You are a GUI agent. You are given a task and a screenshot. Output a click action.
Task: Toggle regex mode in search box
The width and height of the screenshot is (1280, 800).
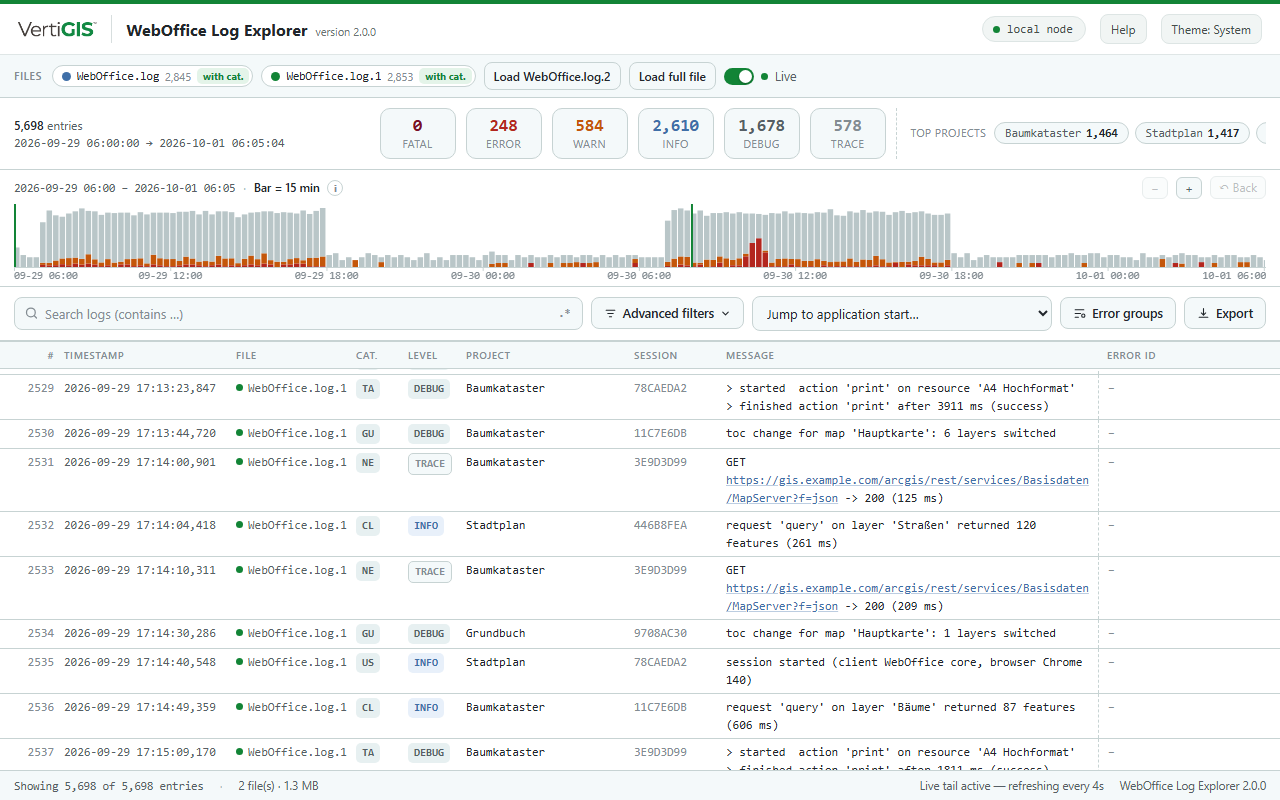tap(566, 314)
